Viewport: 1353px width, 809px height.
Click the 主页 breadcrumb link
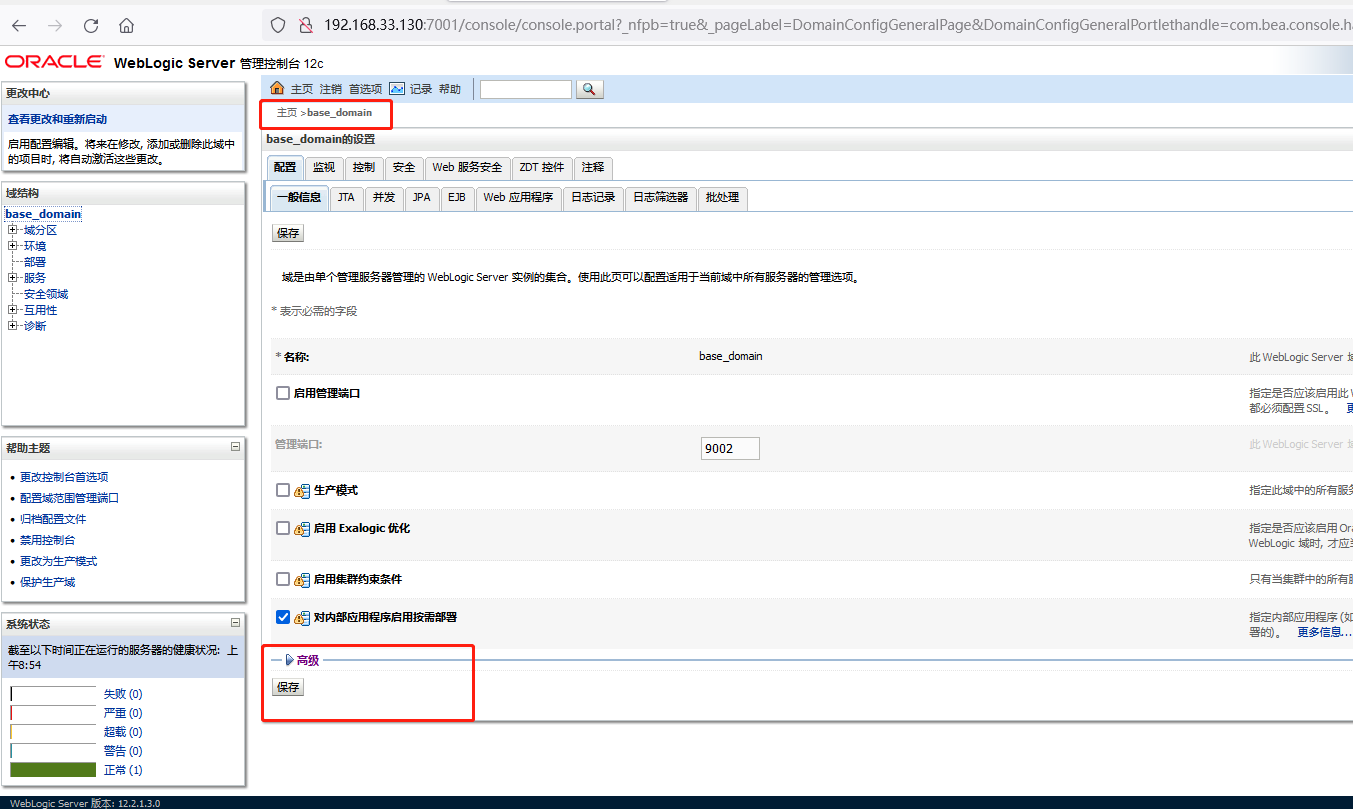pos(287,113)
